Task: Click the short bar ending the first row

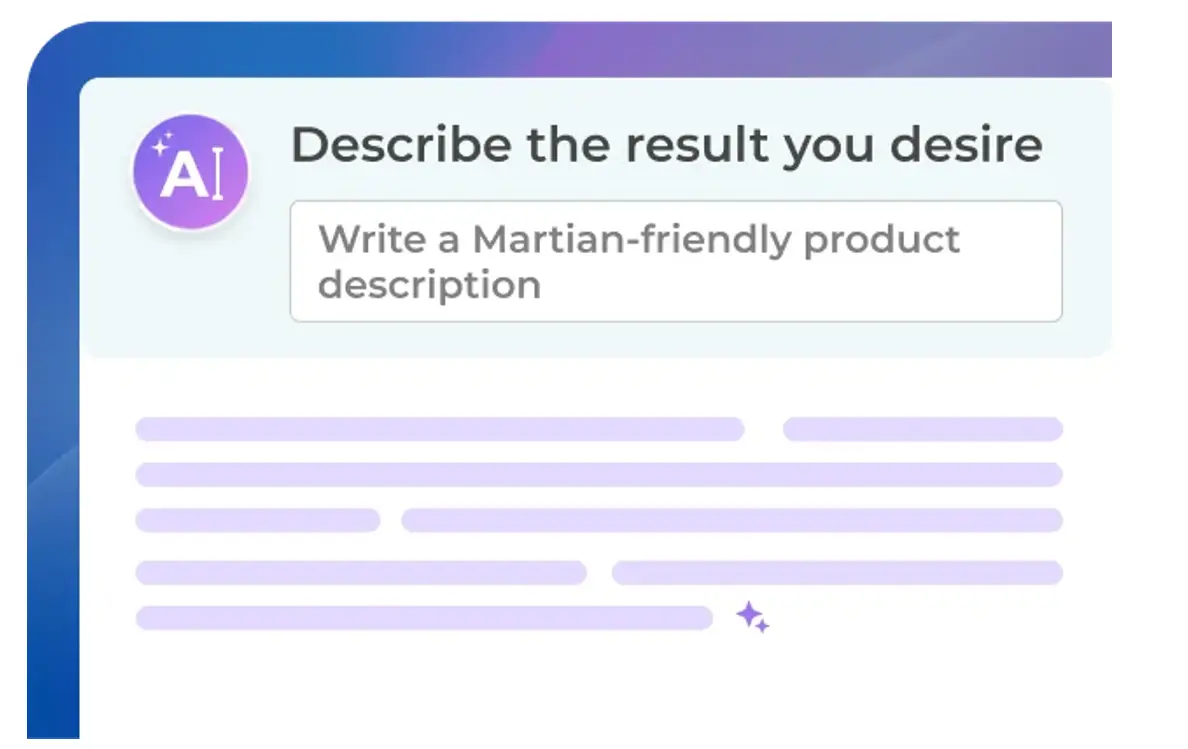Action: tap(921, 429)
